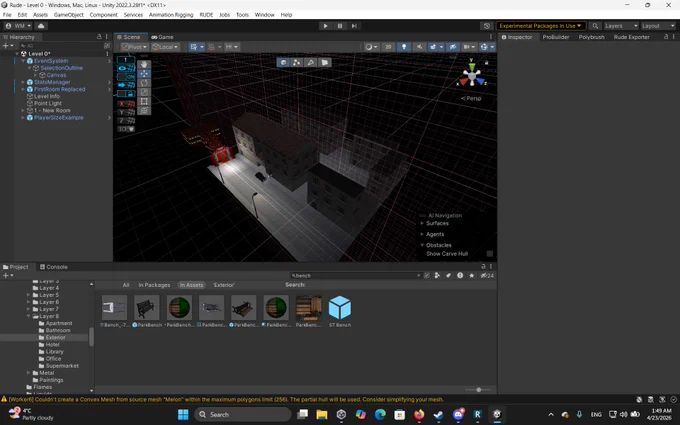Toggle Show Carve Hull checkbox
The height and width of the screenshot is (425, 680).
point(490,254)
